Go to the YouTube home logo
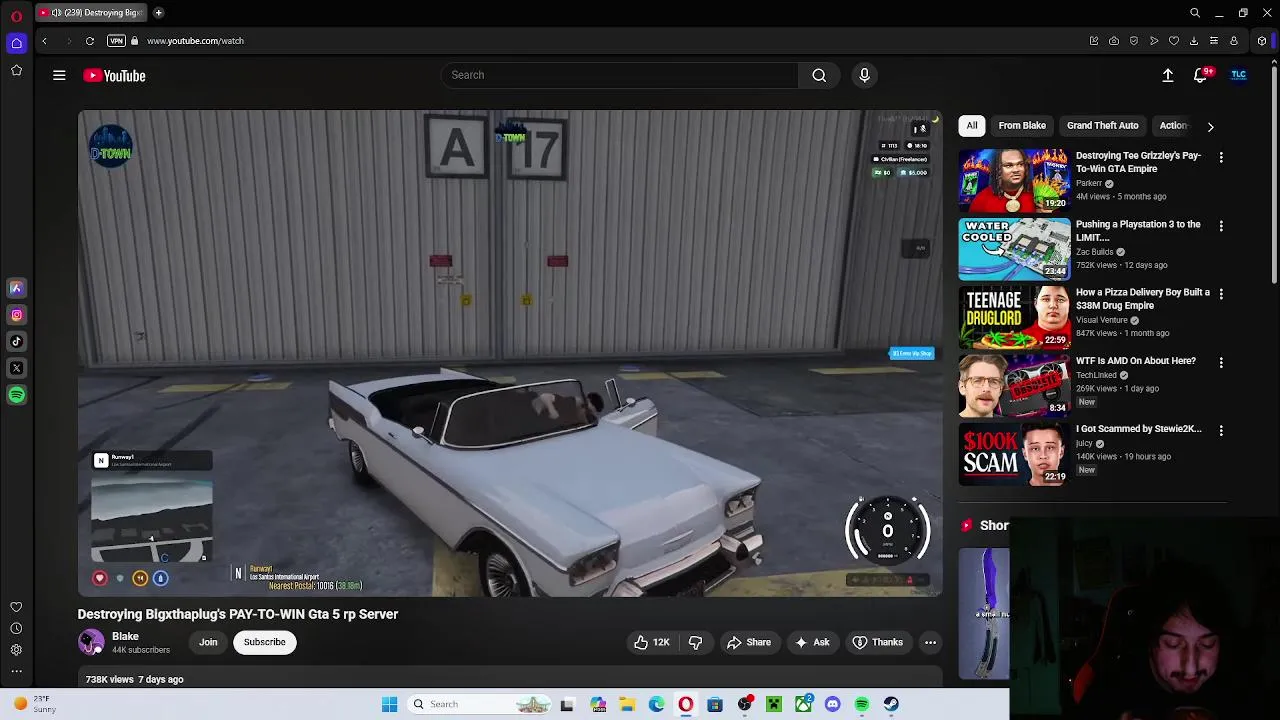The height and width of the screenshot is (720, 1280). point(114,75)
